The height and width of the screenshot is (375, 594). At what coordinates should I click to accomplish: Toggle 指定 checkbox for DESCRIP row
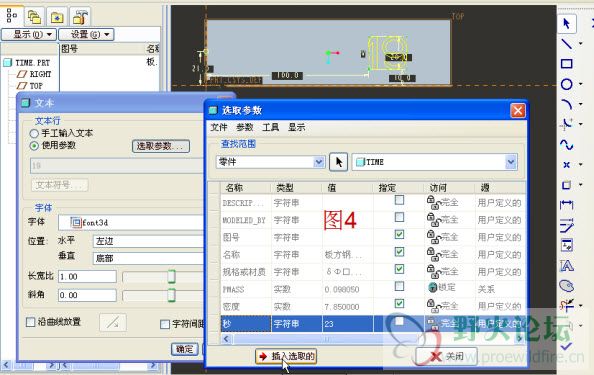tap(399, 200)
